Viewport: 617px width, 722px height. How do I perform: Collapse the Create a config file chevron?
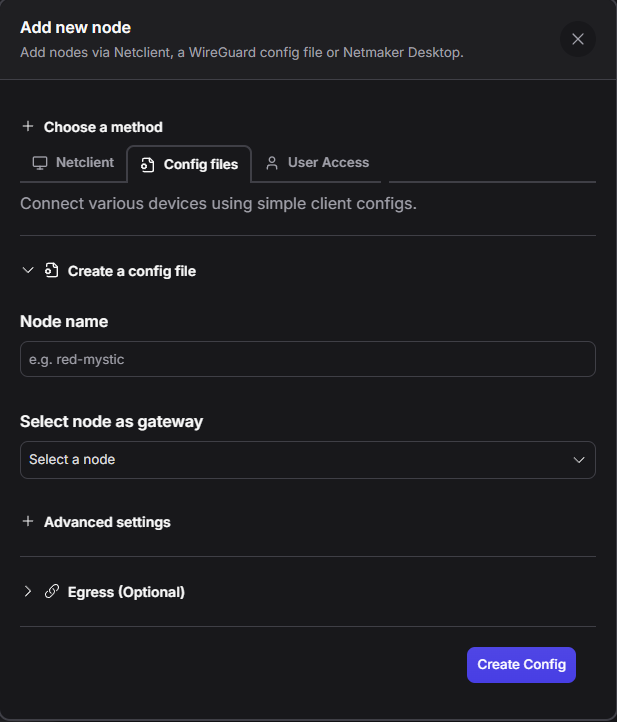pos(28,271)
